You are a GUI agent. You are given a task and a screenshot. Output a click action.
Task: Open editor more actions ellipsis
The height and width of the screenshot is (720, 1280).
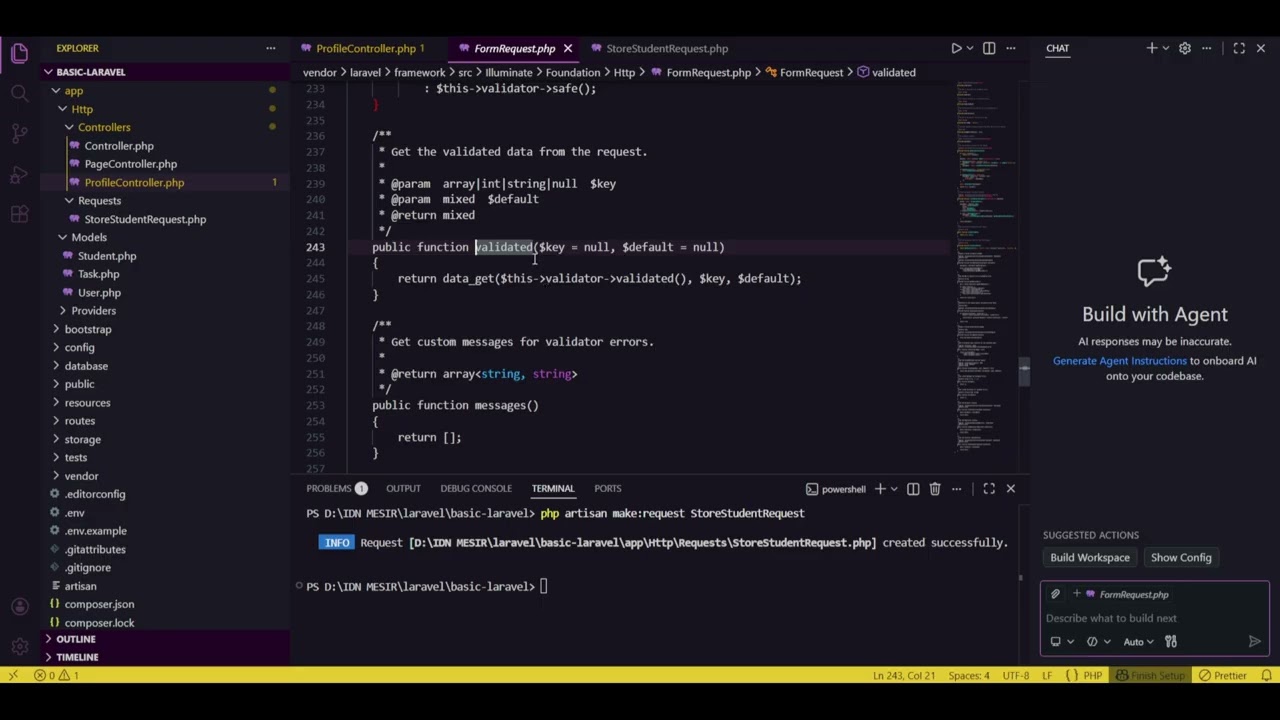[x=1011, y=48]
